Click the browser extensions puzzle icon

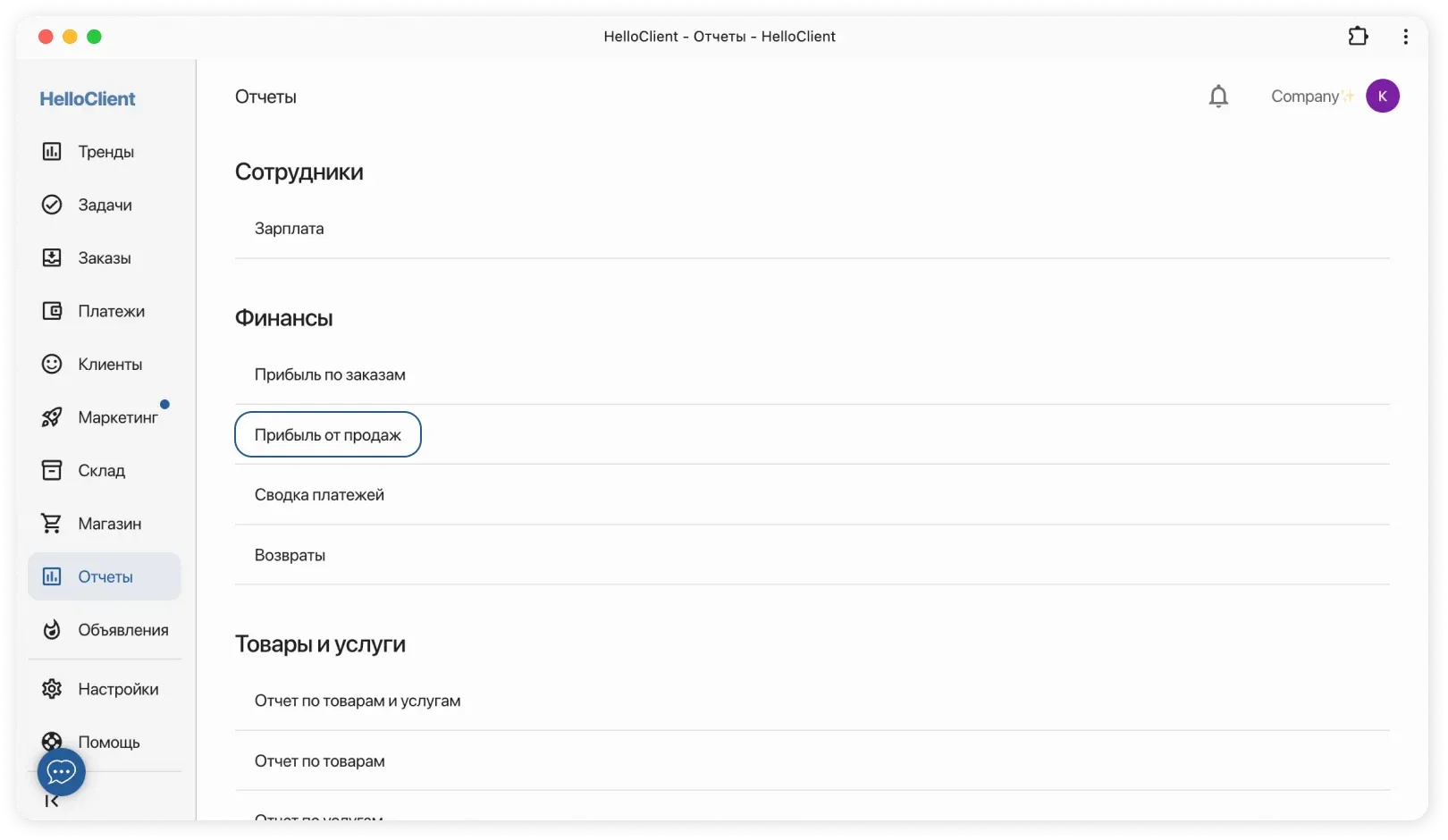coord(1358,37)
